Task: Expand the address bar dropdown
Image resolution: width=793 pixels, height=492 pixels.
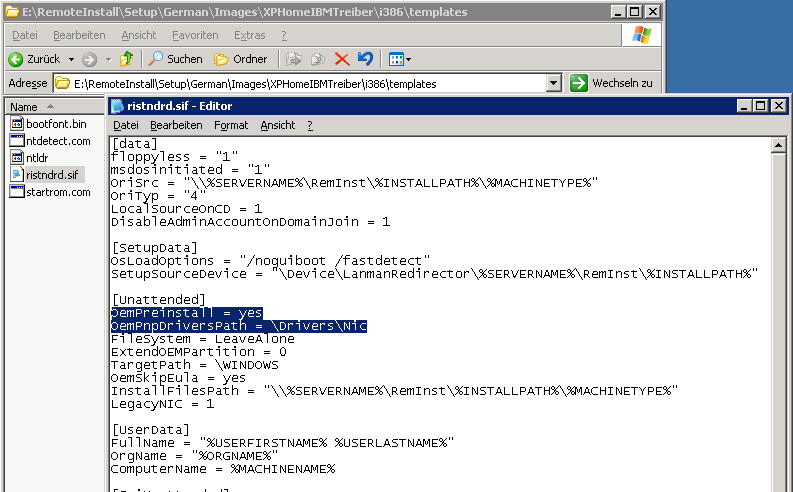Action: coord(554,83)
